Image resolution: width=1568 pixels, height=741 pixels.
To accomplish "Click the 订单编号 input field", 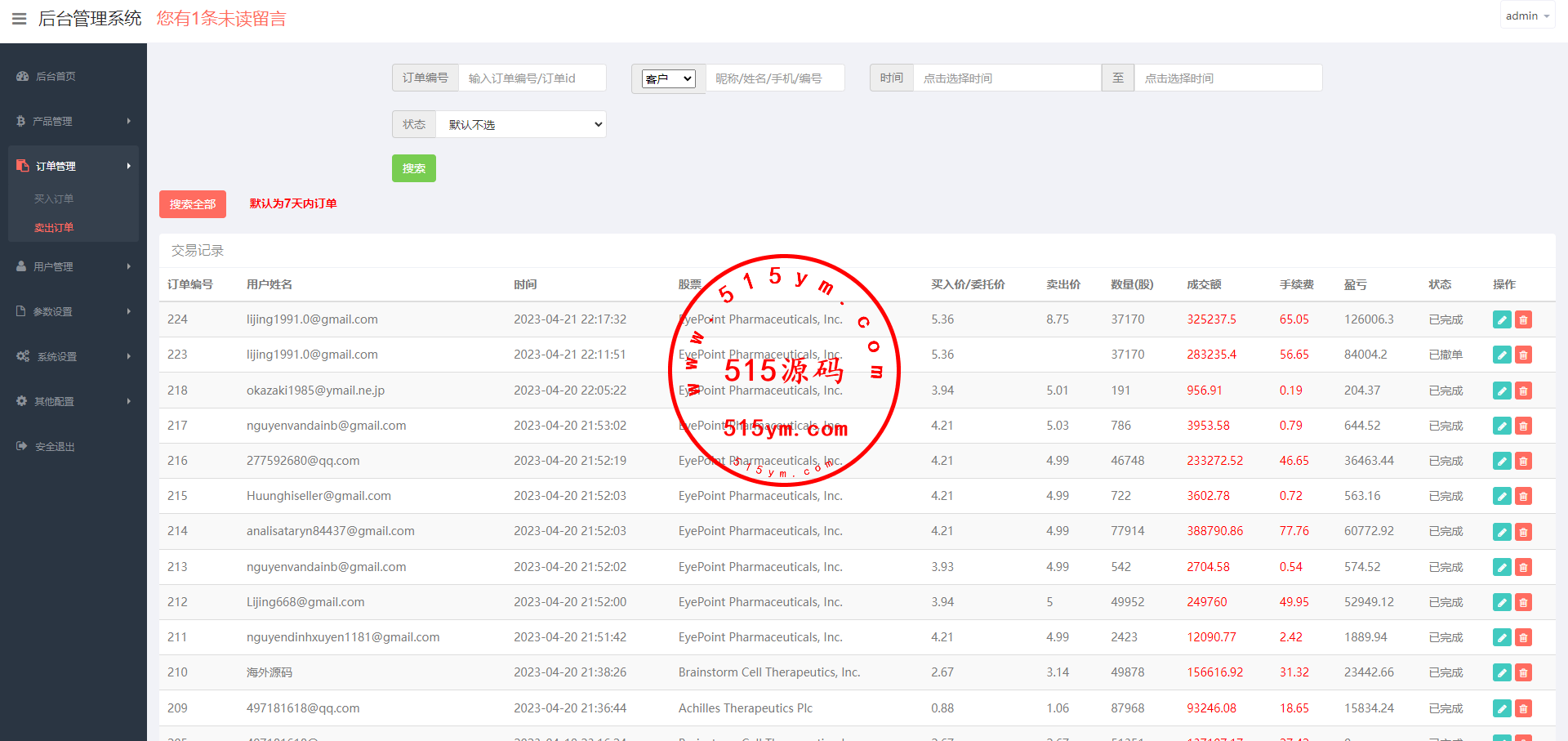I will [532, 78].
